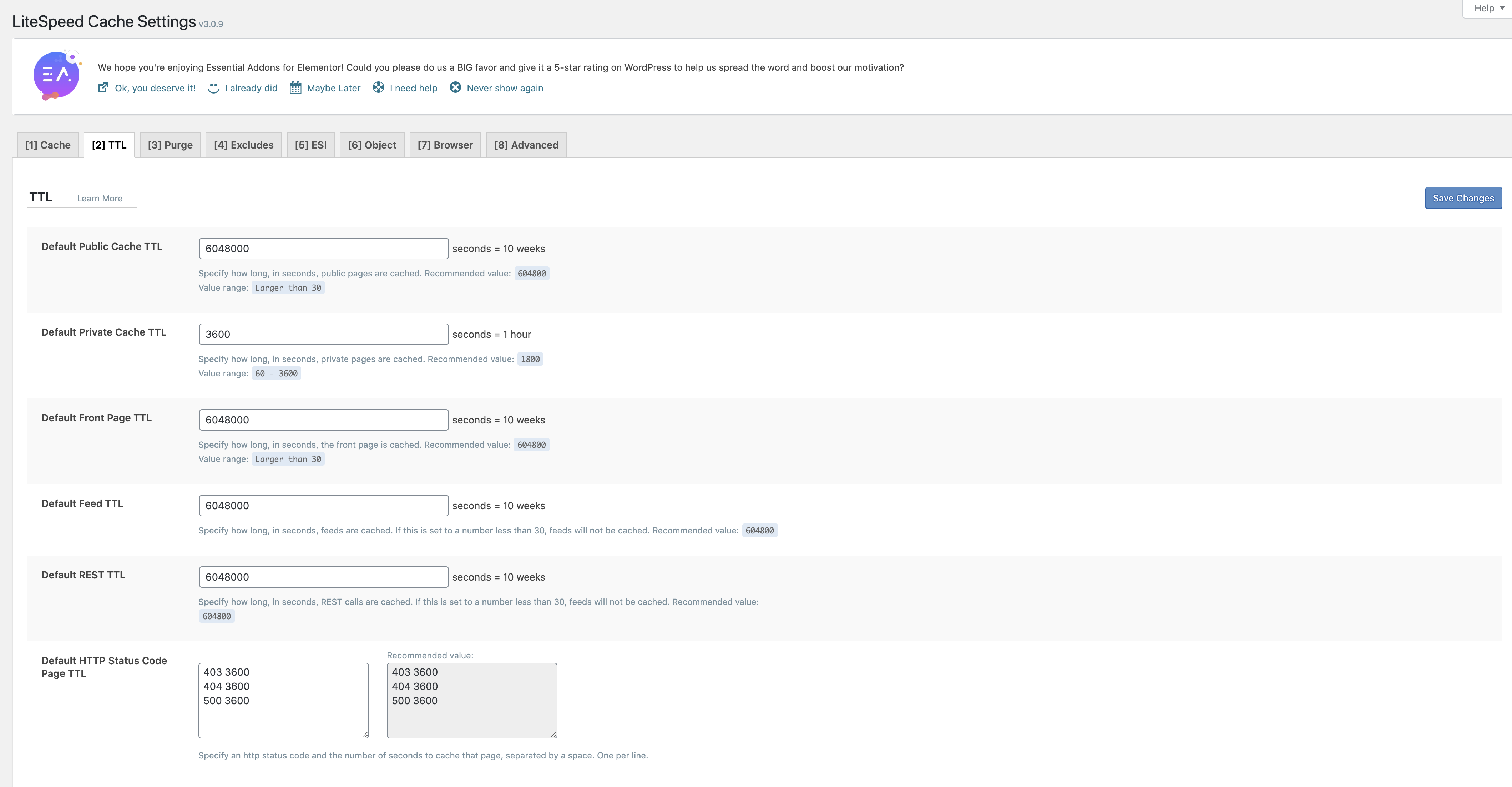Click the HTTP Status Code TTL textarea
Image resolution: width=1512 pixels, height=787 pixels.
click(283, 700)
